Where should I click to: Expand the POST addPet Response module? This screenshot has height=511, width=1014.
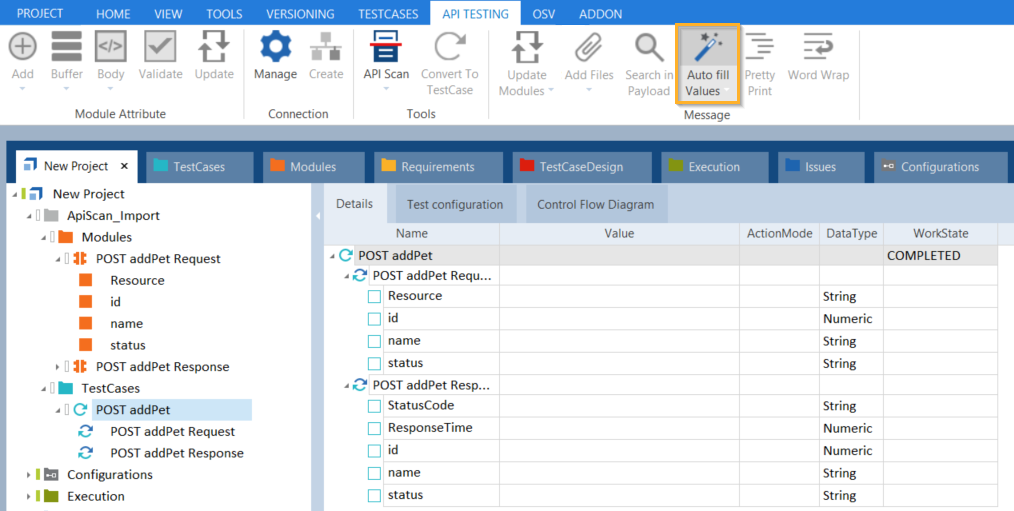pos(58,367)
